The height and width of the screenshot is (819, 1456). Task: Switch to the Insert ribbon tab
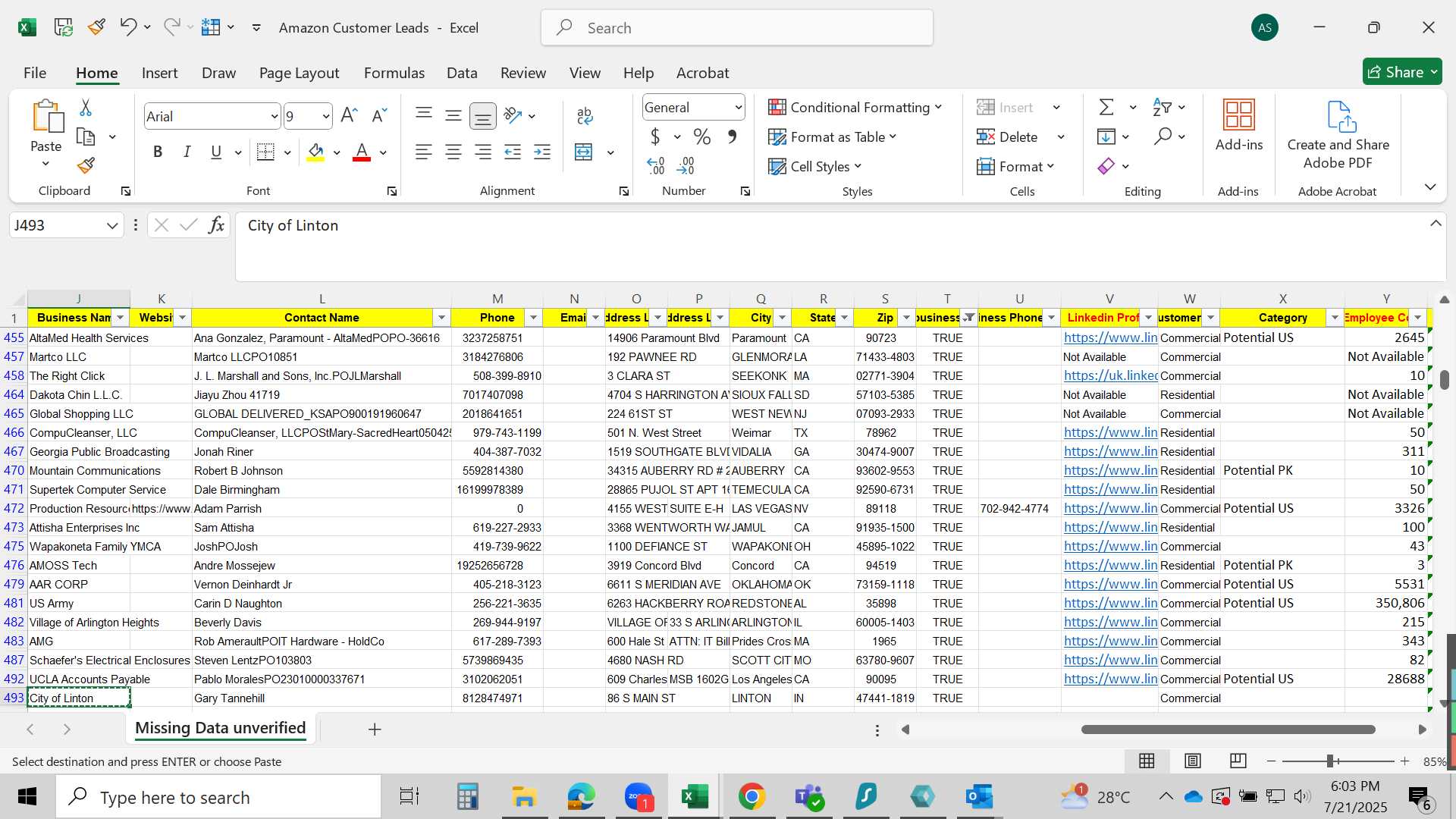click(x=159, y=73)
